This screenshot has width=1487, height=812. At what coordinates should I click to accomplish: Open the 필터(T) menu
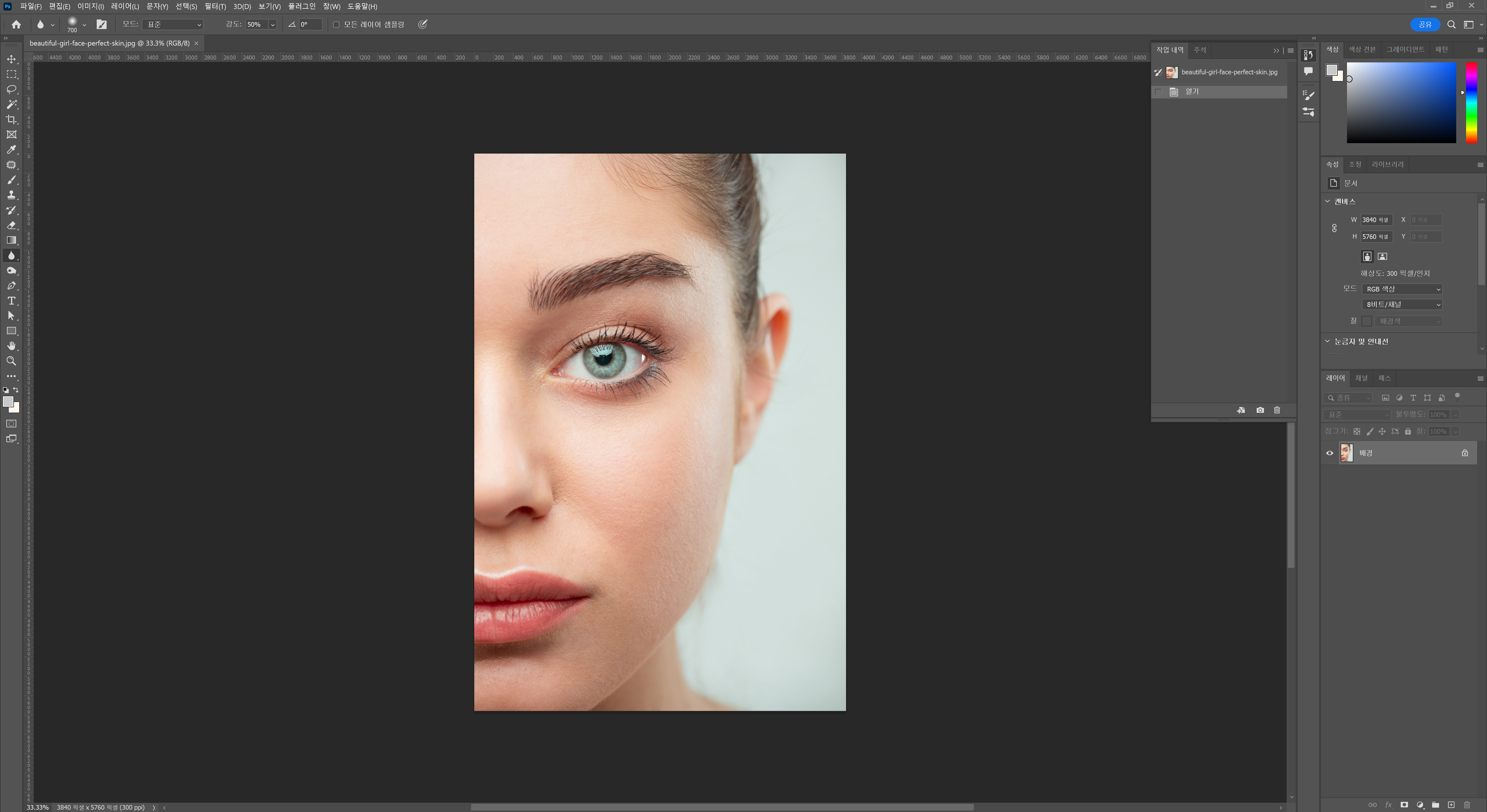point(215,6)
